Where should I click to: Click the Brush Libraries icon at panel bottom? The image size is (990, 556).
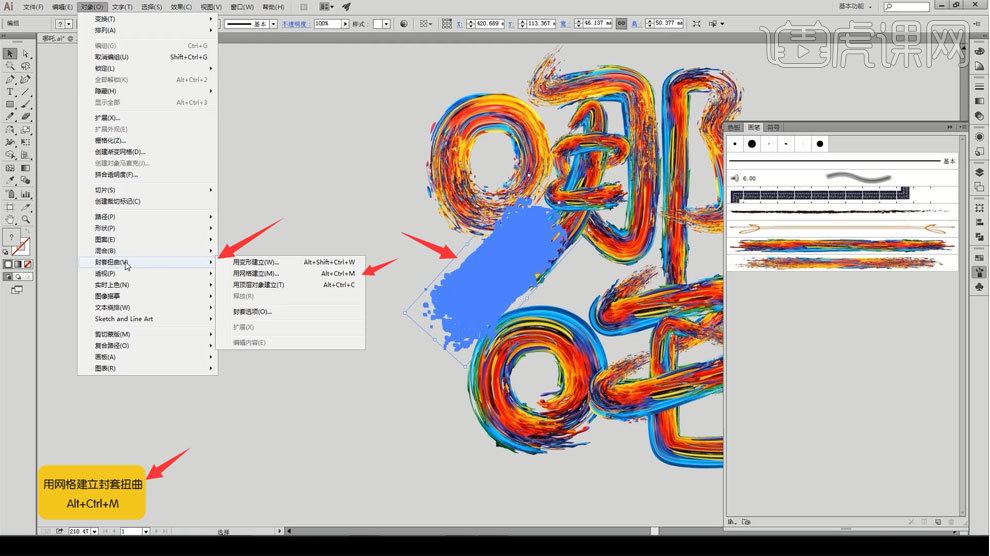click(x=733, y=521)
